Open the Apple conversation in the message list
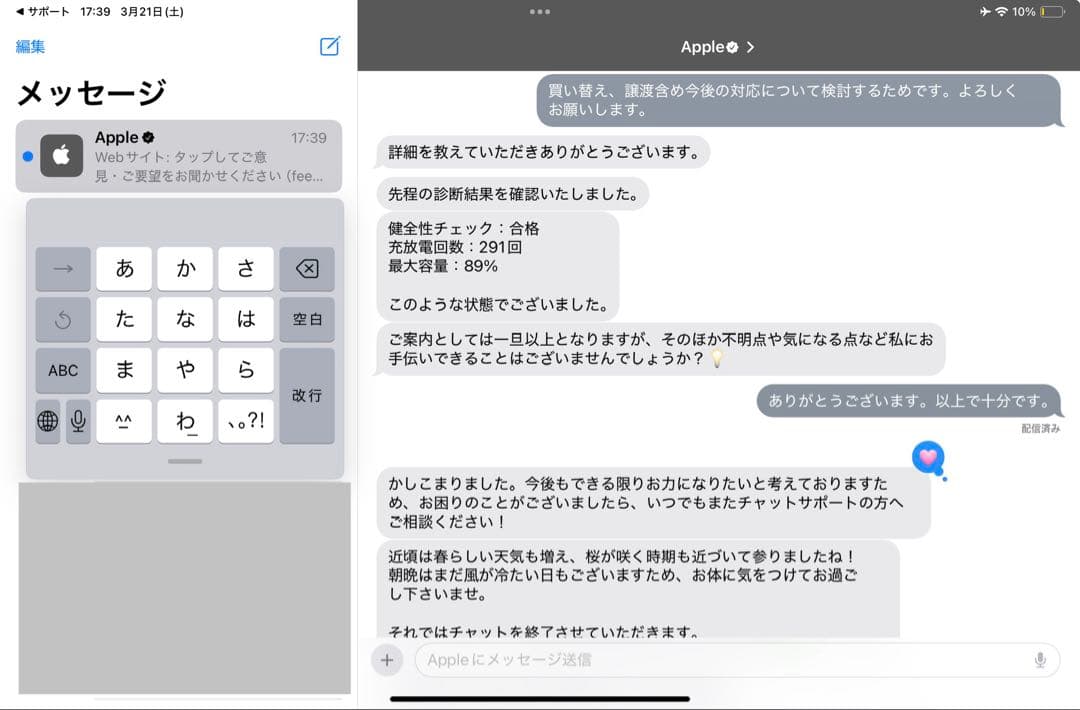Image resolution: width=1080 pixels, height=710 pixels. [x=180, y=155]
